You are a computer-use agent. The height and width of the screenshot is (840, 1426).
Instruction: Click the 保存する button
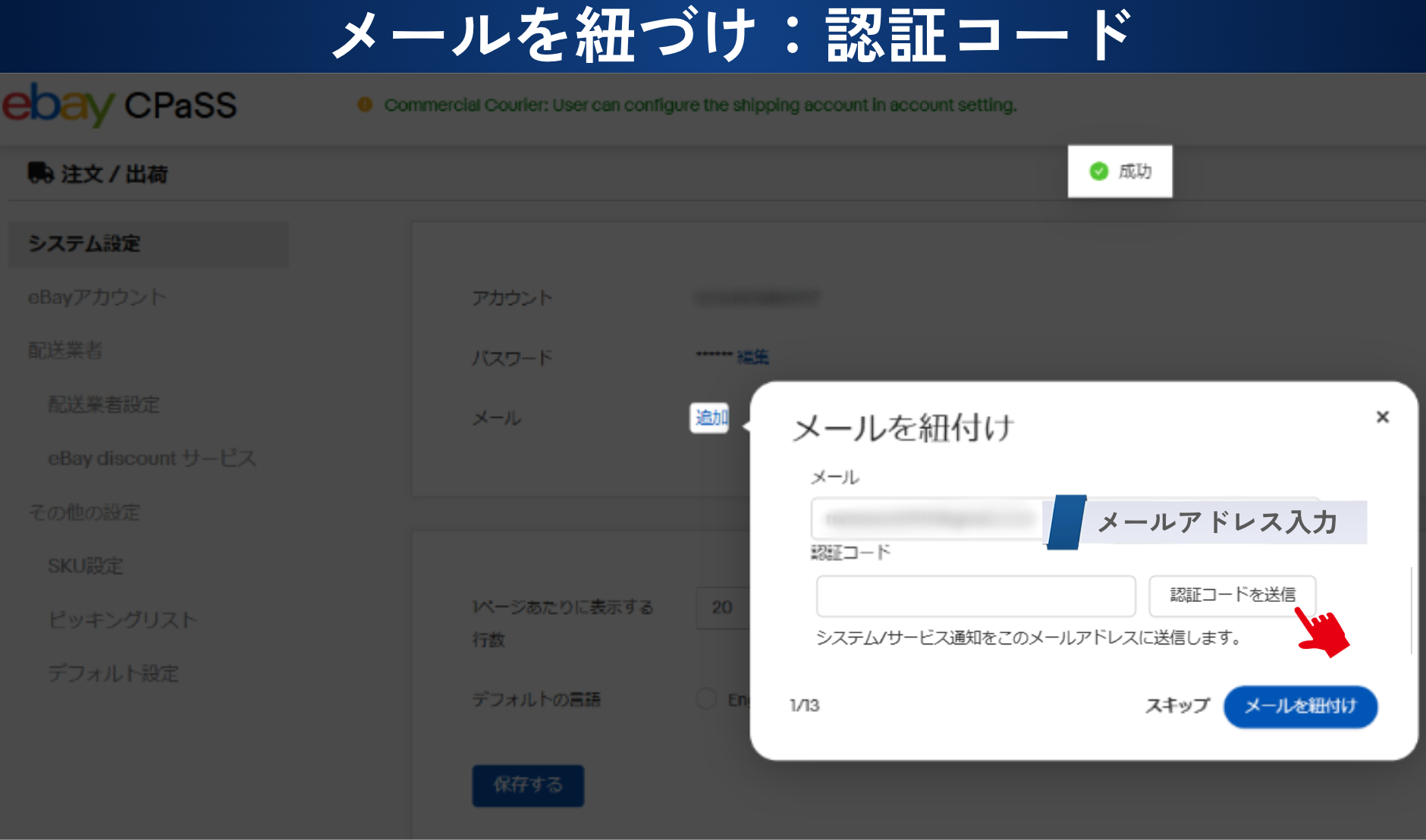pyautogui.click(x=528, y=785)
